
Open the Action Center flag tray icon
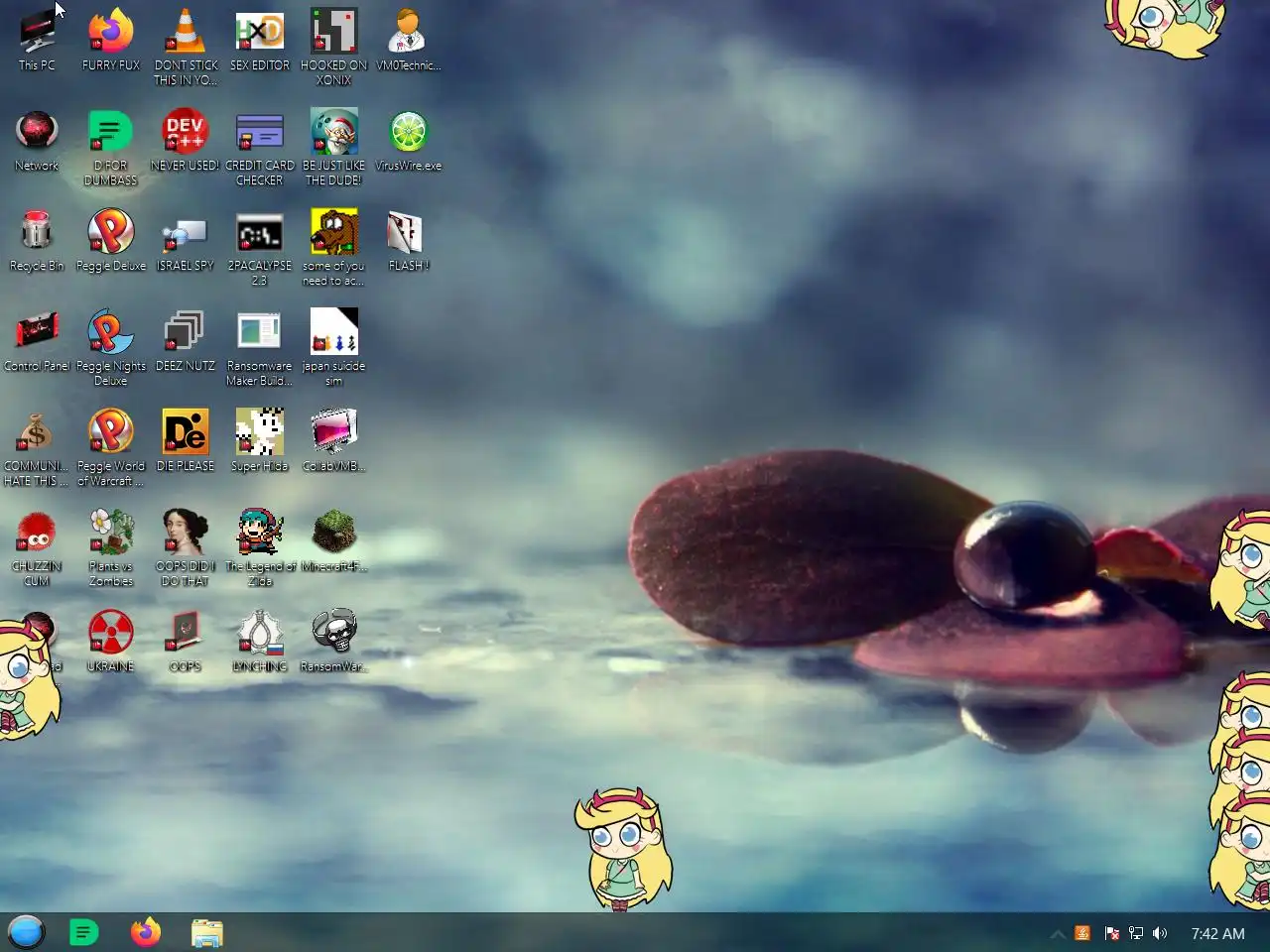[1111, 933]
